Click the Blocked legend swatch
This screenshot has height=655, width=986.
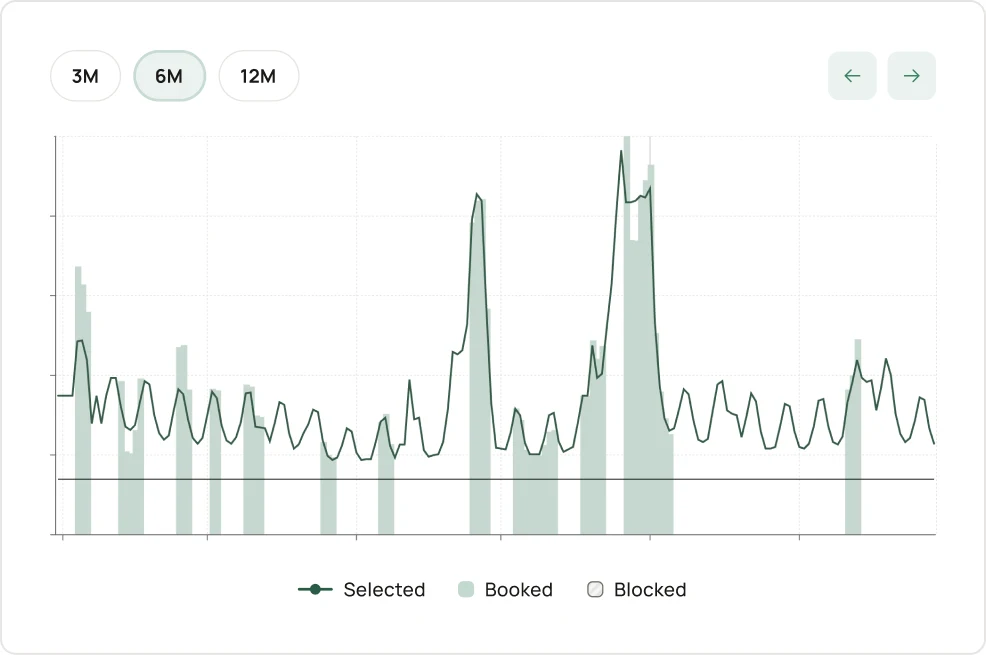(x=595, y=590)
